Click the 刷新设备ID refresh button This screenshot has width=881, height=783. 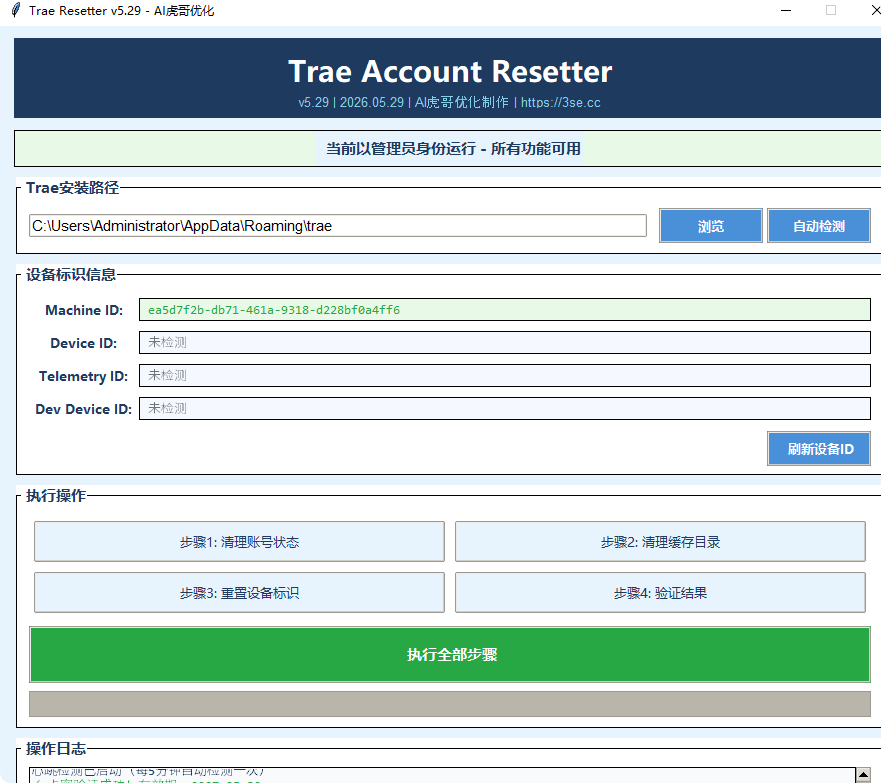click(819, 448)
